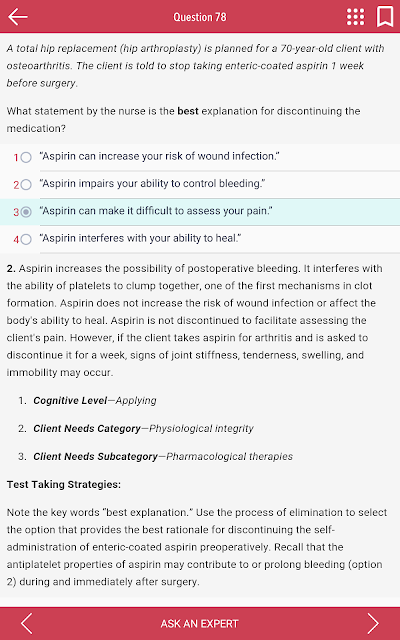Bookmark this question
400x640 pixels.
coord(384,17)
